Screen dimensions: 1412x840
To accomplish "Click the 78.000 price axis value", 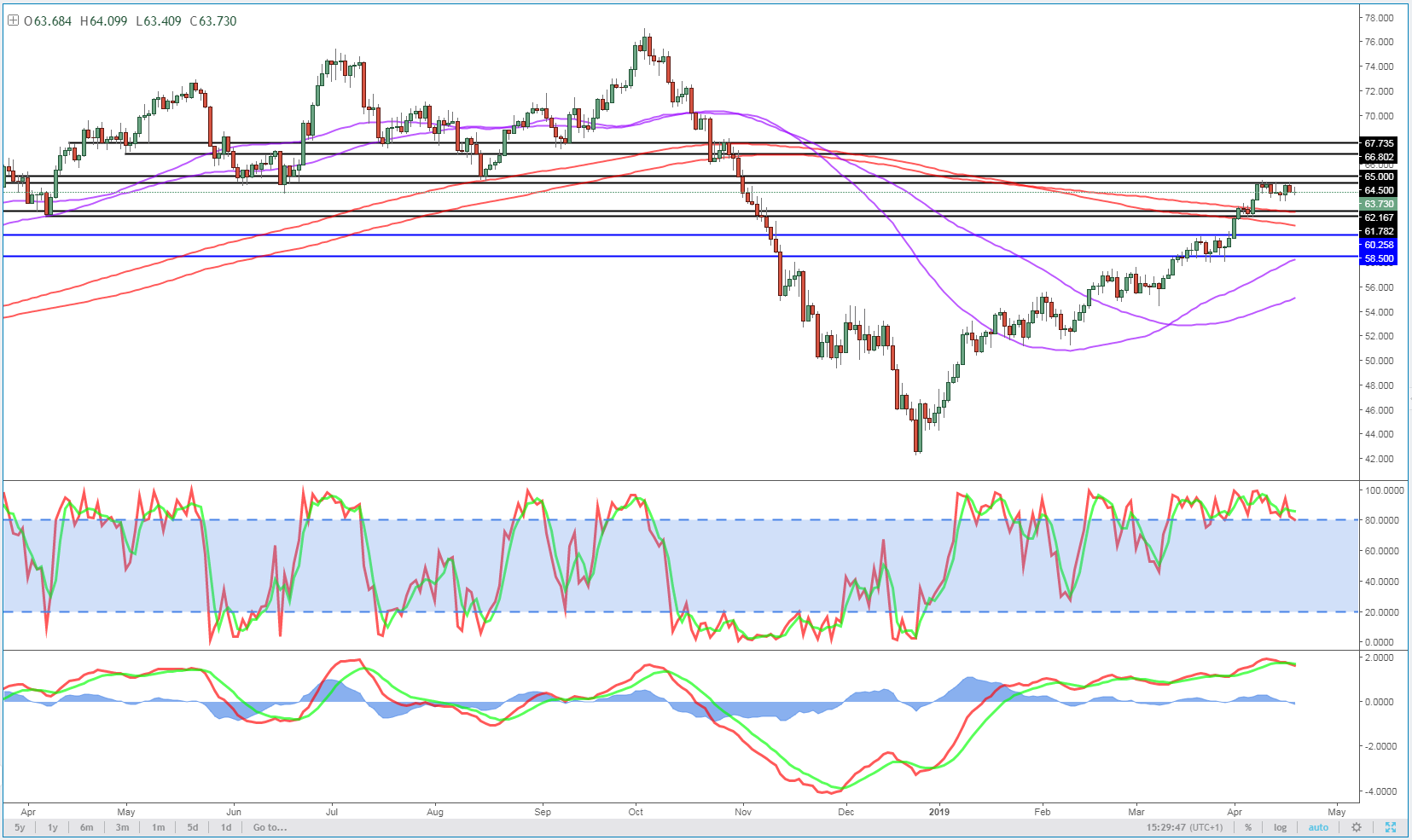I will (x=1379, y=18).
